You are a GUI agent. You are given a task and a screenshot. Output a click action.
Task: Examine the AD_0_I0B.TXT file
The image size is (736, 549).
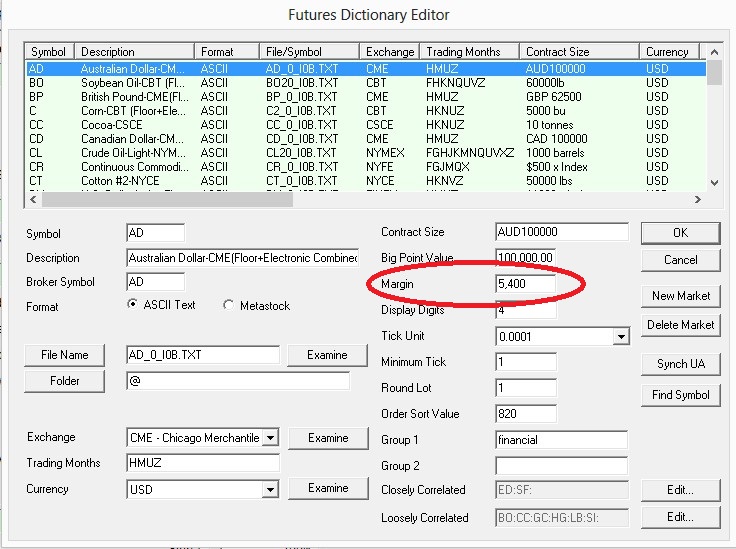click(327, 355)
